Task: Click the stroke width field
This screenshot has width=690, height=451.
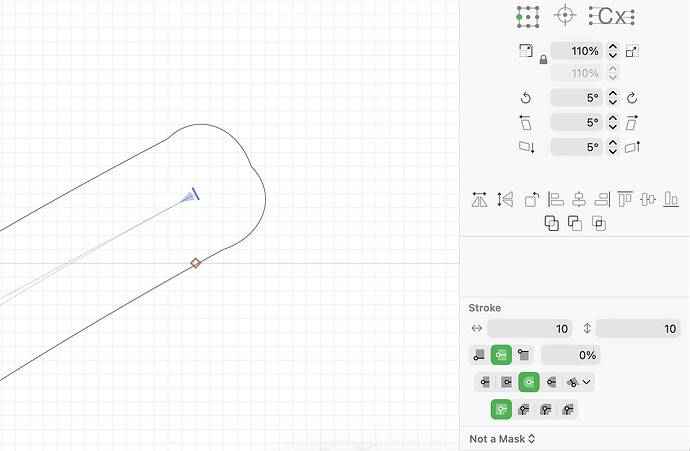Action: click(x=530, y=329)
